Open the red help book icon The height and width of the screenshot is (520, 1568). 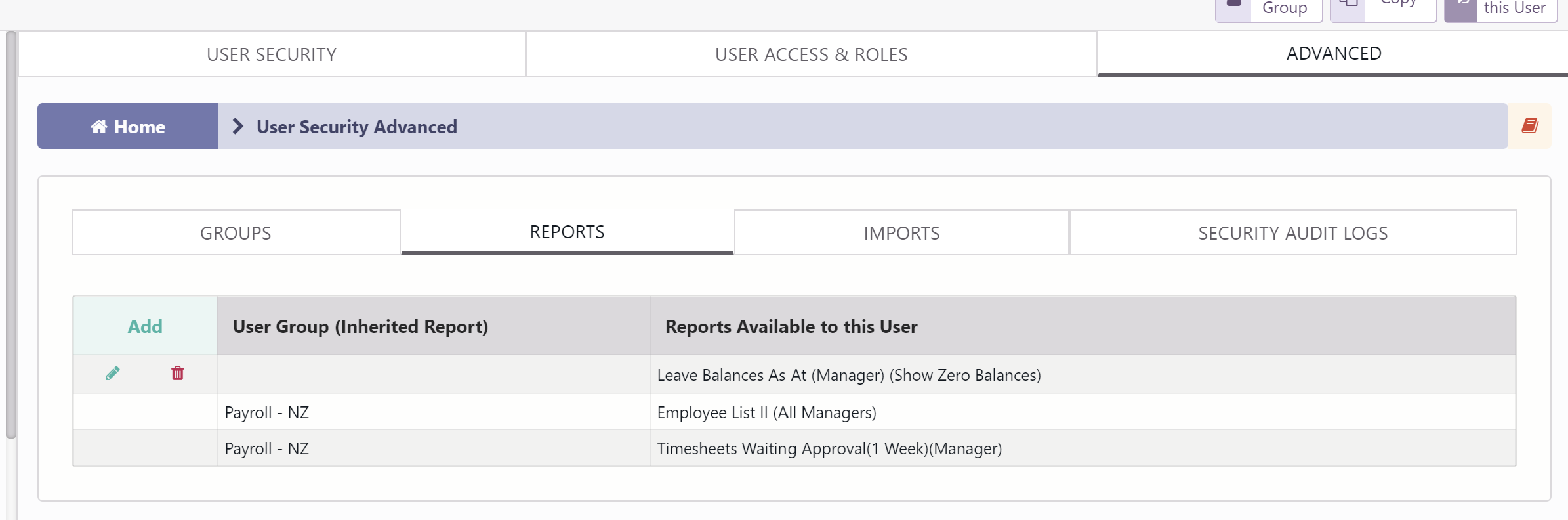click(x=1530, y=126)
